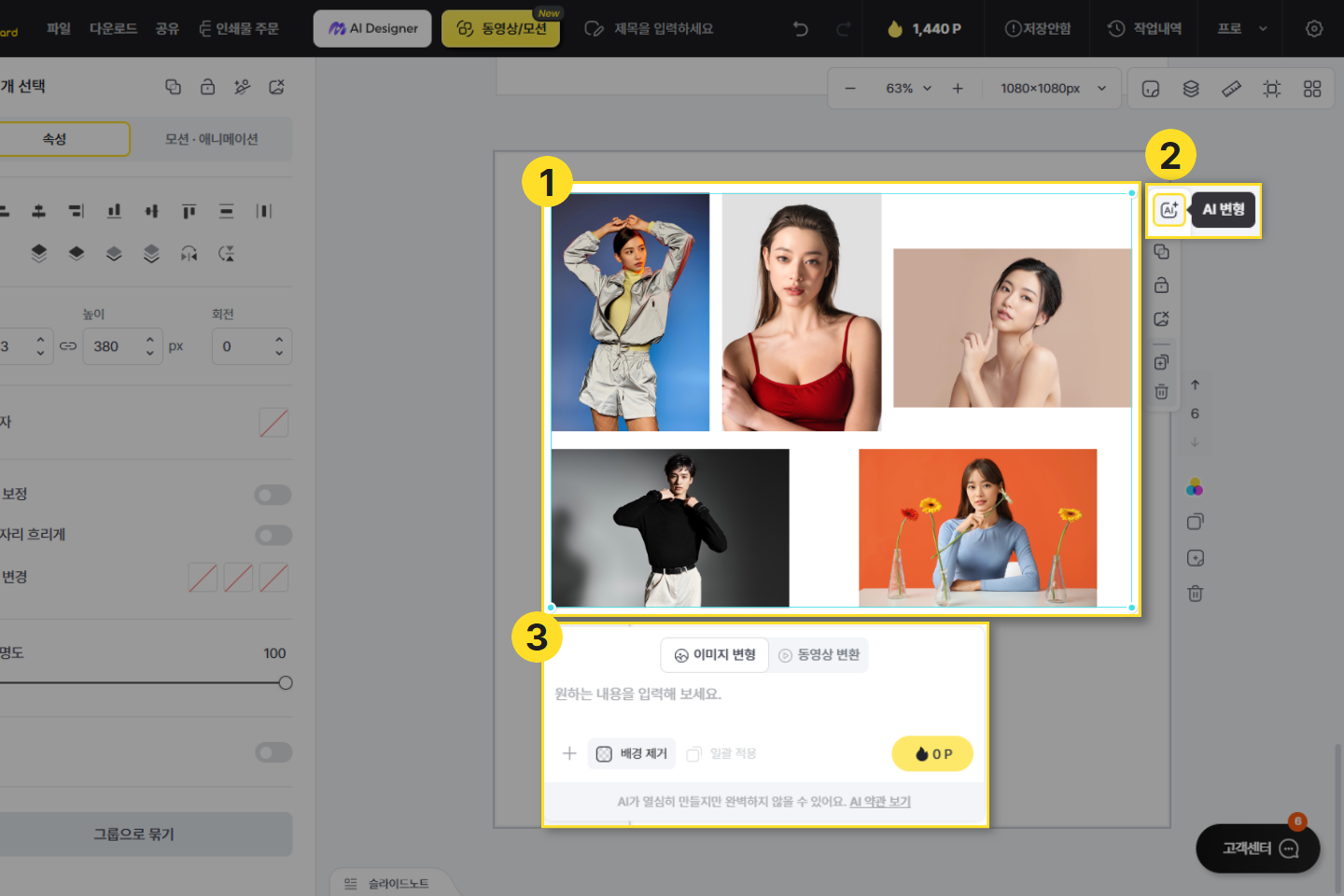Click the redo arrow icon
Screen dimensions: 1344x896
pyautogui.click(x=844, y=29)
